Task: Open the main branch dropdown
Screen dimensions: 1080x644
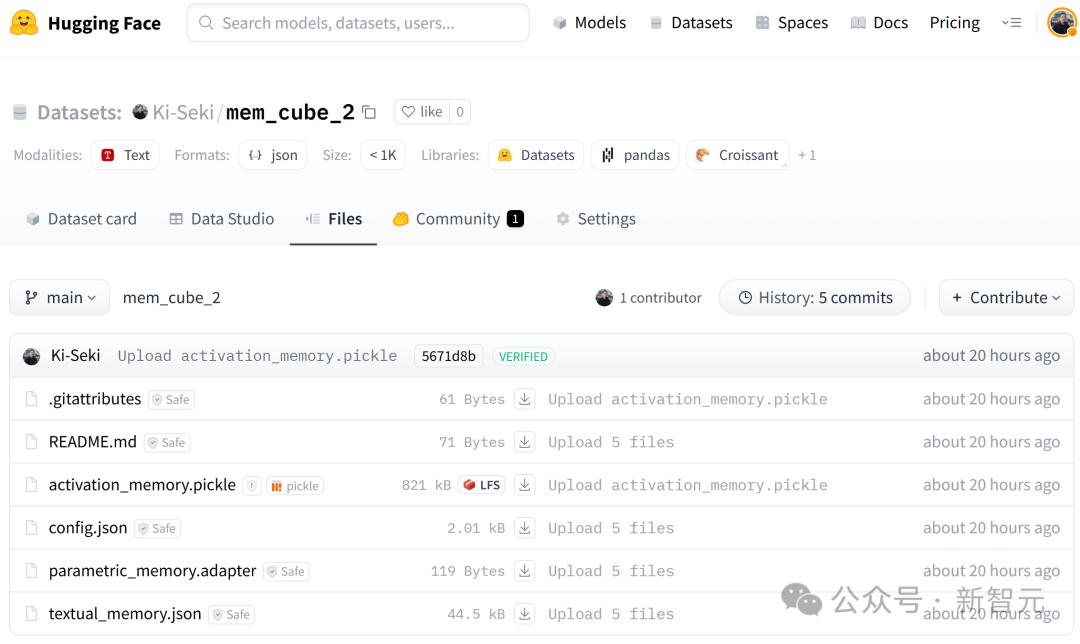Action: 59,298
